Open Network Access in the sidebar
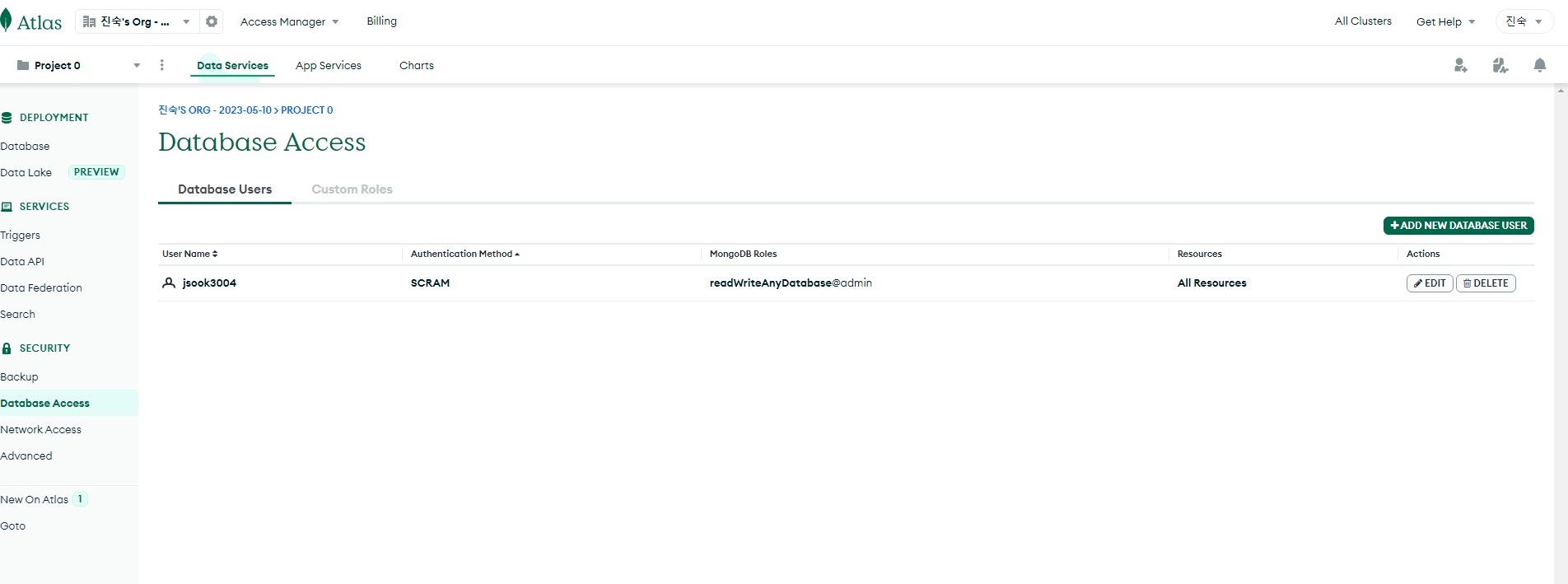 click(40, 429)
